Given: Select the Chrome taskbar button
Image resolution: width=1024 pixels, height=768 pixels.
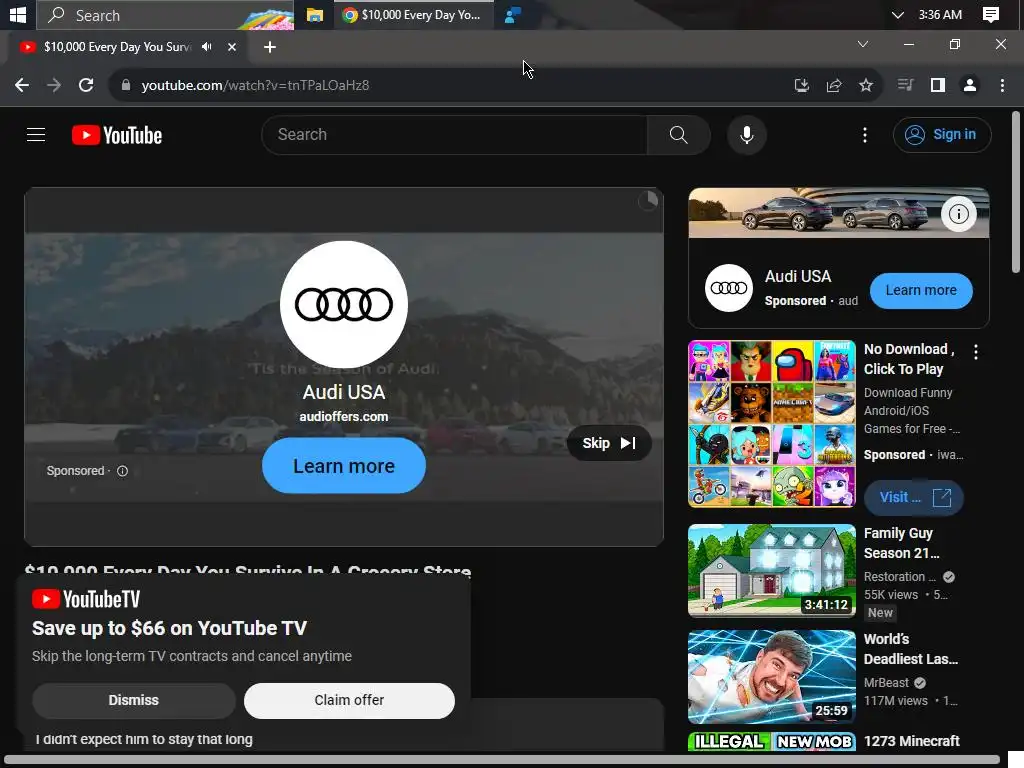Looking at the screenshot, I should (413, 15).
